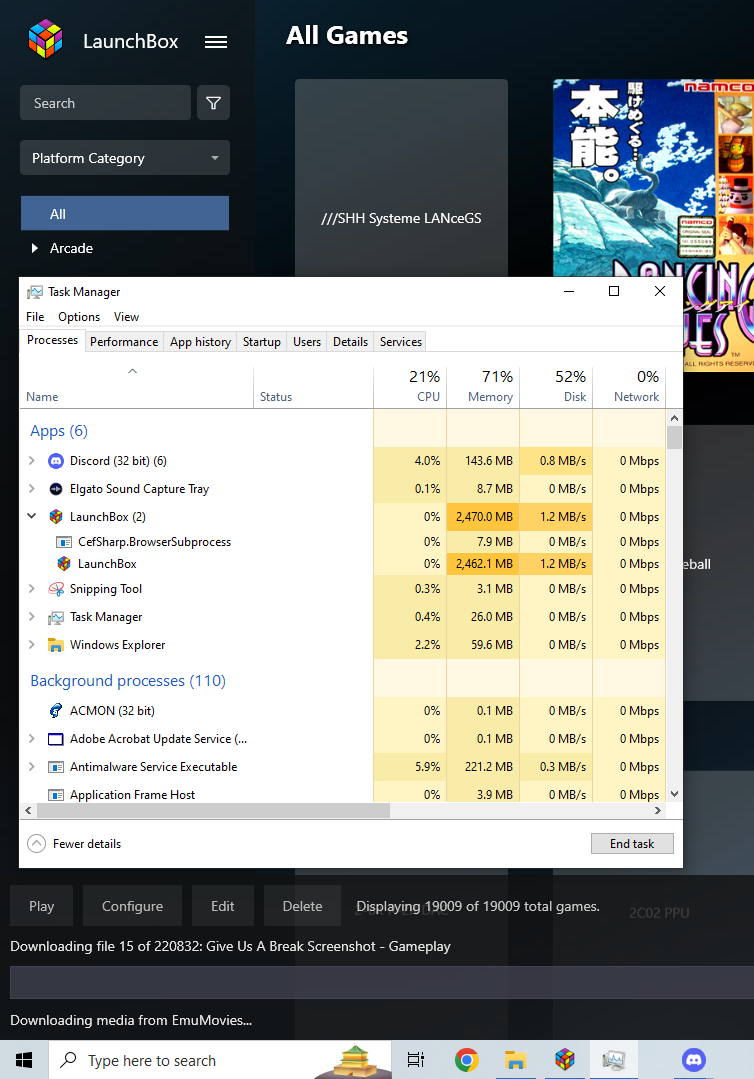Viewport: 754px width, 1079px height.
Task: Click the ACMON (32 bit) process icon
Action: (x=56, y=711)
